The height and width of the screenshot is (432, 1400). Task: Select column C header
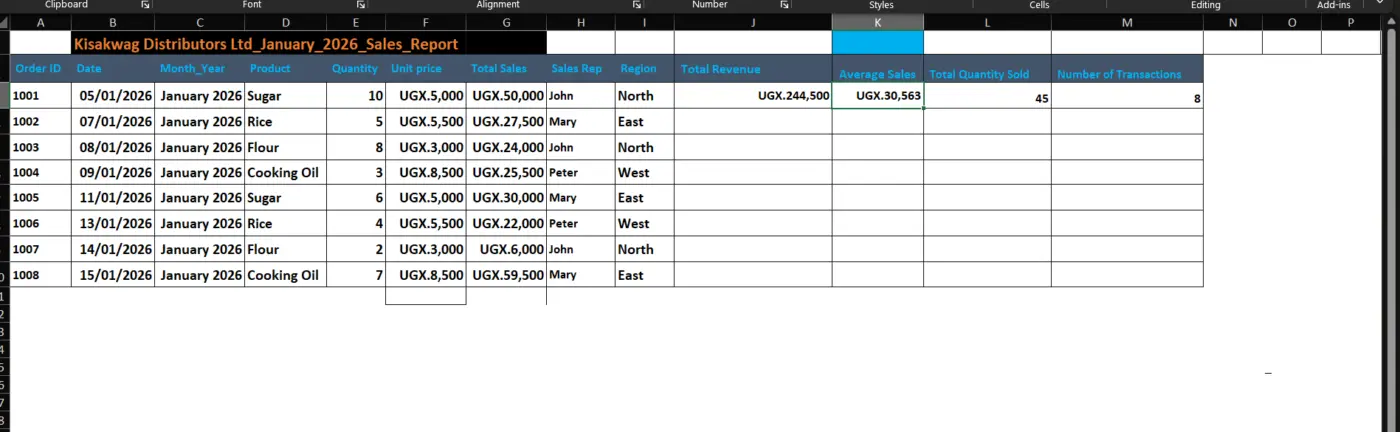tap(200, 22)
